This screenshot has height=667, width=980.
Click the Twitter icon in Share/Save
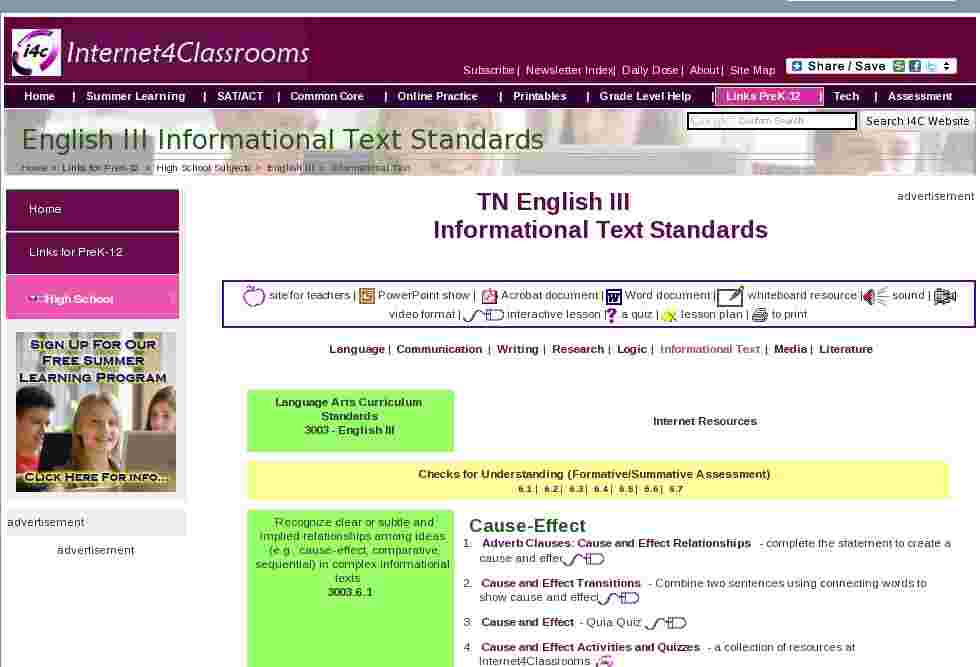point(931,66)
